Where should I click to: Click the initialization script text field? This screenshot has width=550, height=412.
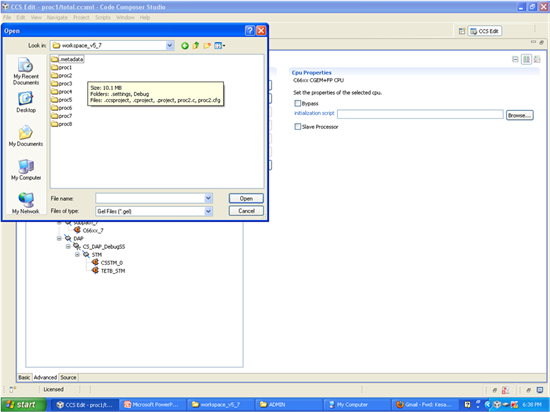pos(420,114)
